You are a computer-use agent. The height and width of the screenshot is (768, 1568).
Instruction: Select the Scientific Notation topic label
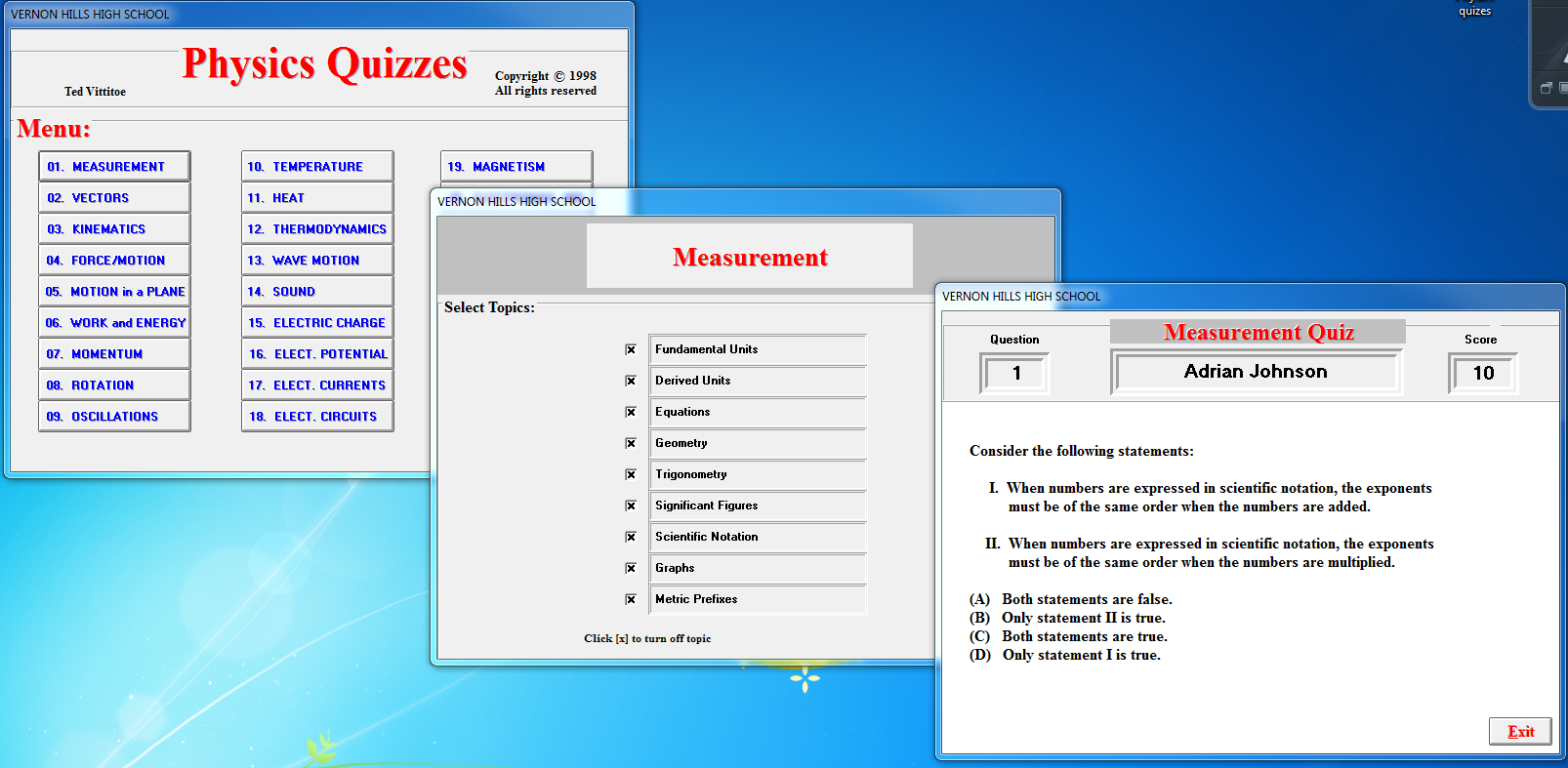tap(758, 537)
